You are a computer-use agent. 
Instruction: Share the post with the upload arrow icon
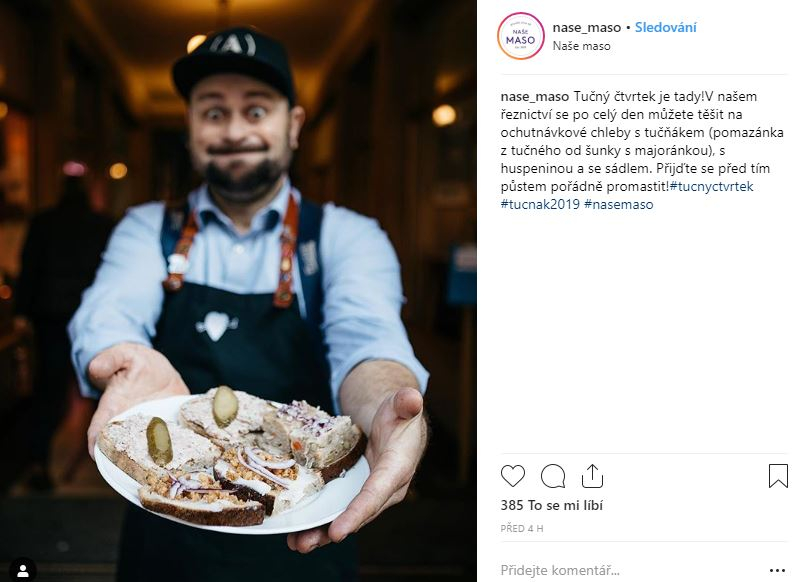pyautogui.click(x=592, y=476)
